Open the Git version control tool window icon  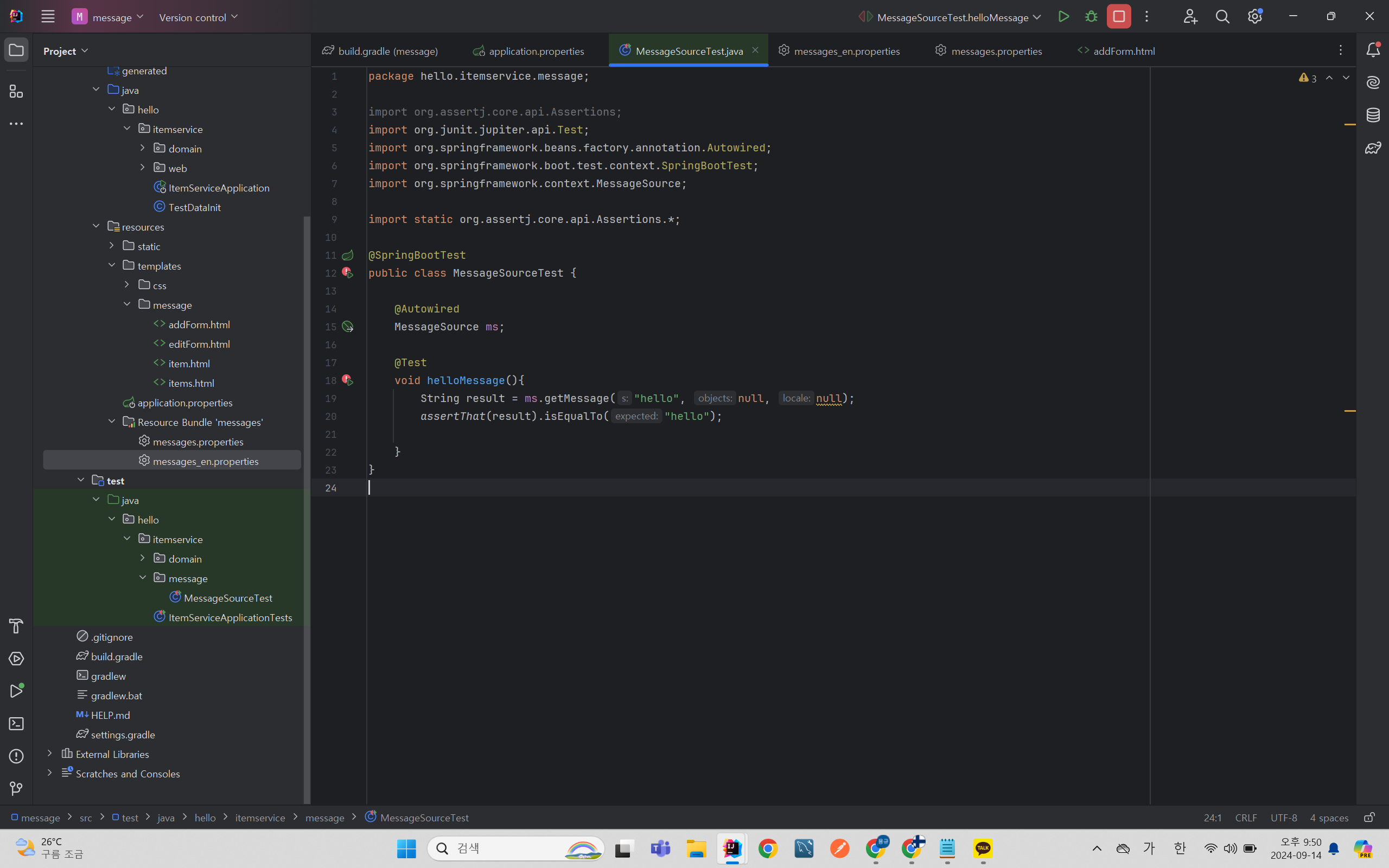pyautogui.click(x=16, y=789)
